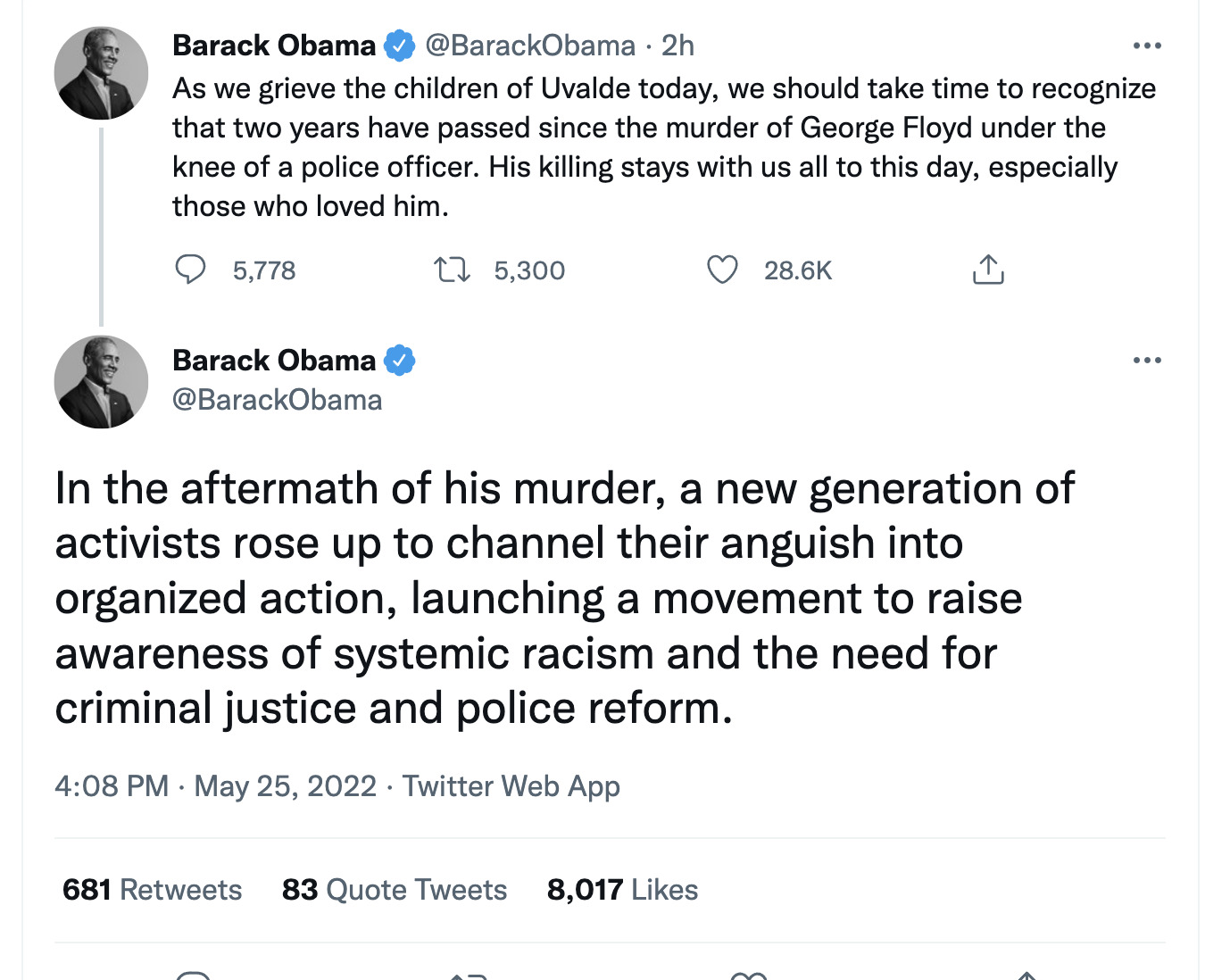
Task: View the 681 Retweets list
Action: (x=152, y=890)
